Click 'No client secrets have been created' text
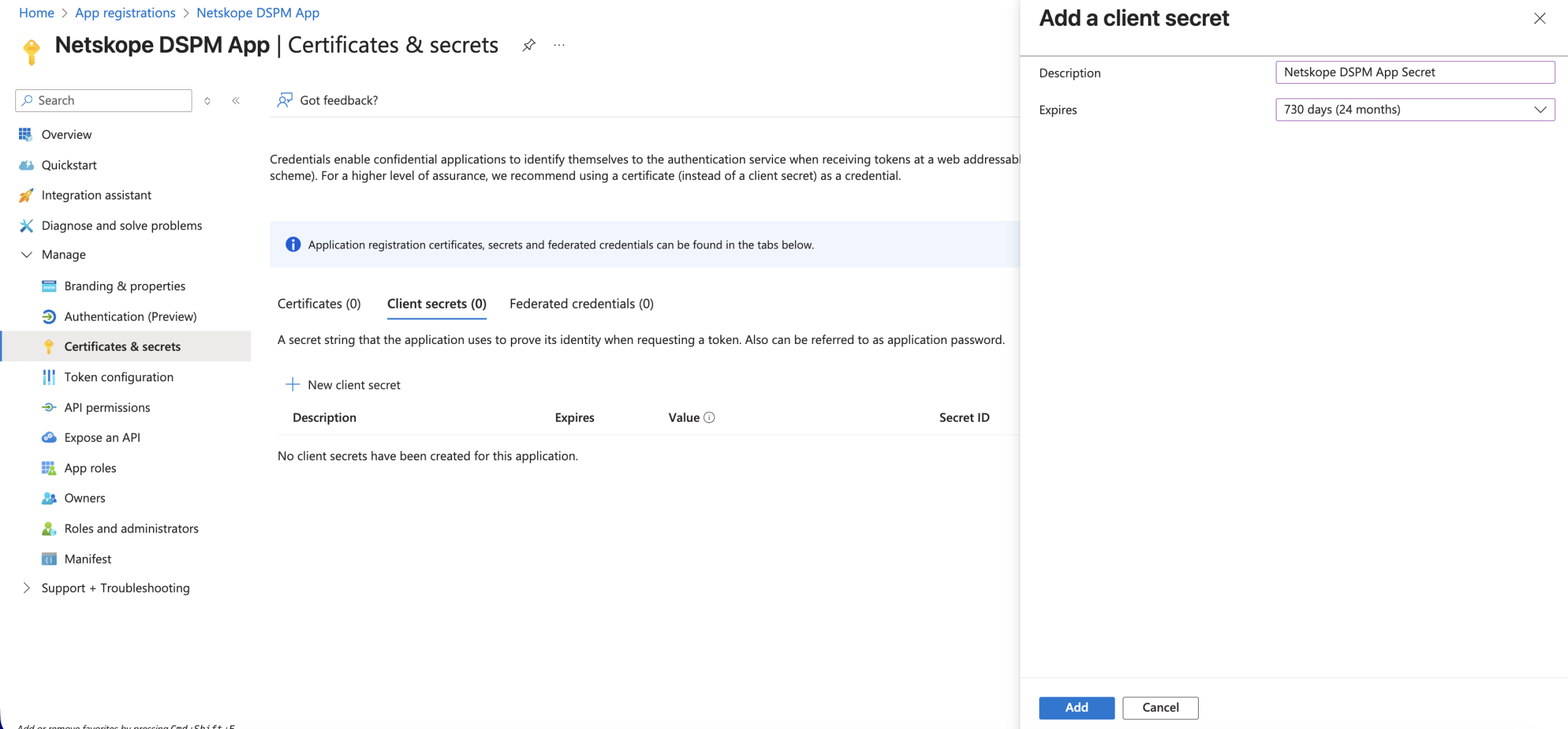This screenshot has width=1568, height=729. click(x=428, y=456)
